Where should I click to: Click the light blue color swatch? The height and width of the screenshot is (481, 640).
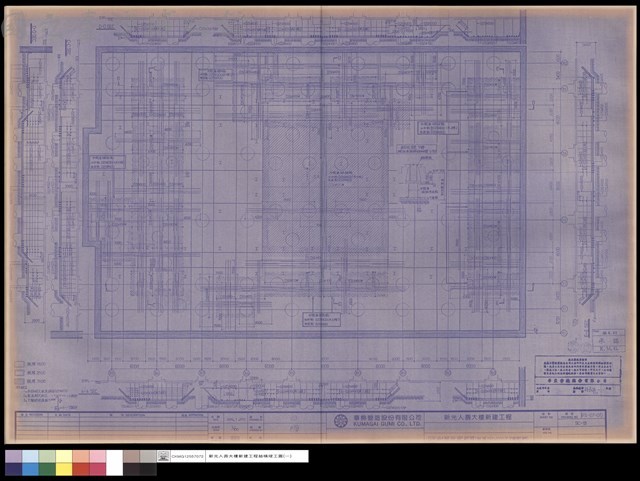click(x=30, y=457)
